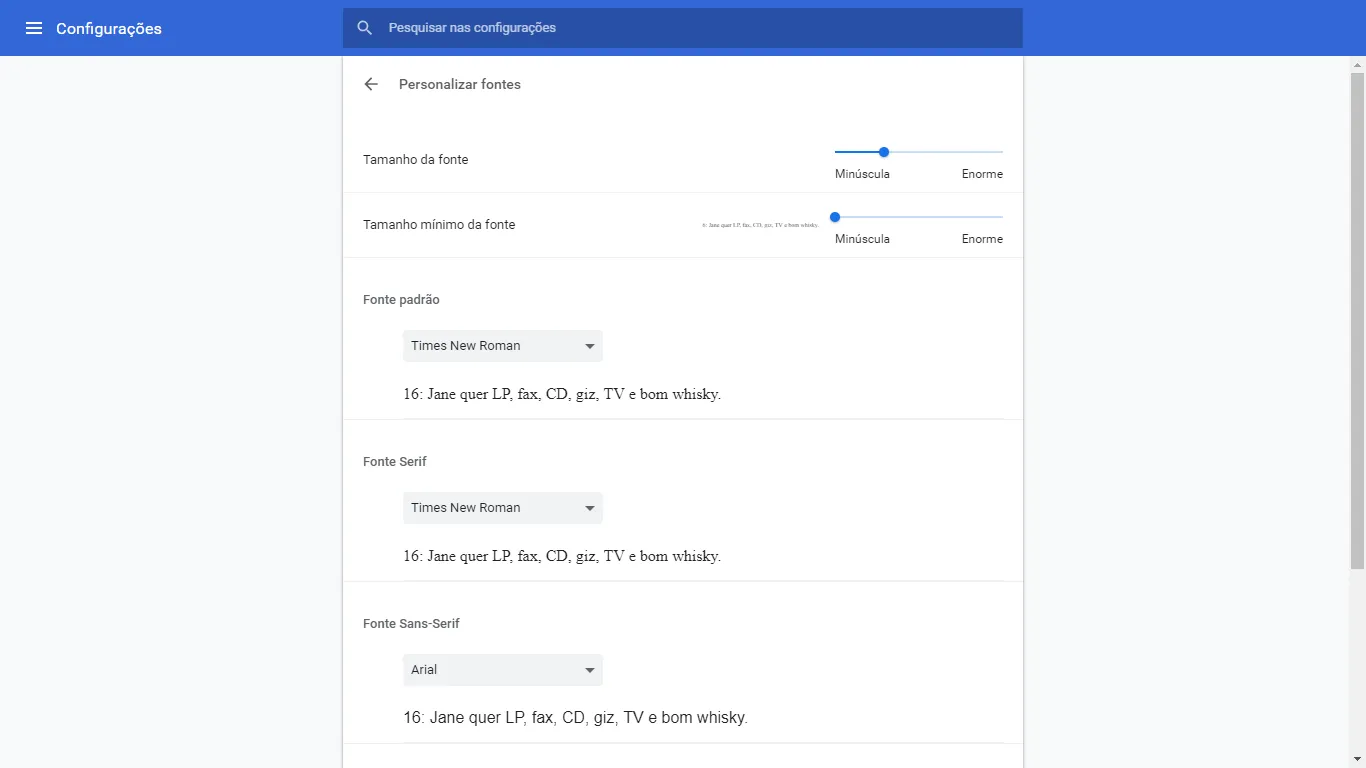Click the 'Personalizar fontes' page heading

pos(460,85)
